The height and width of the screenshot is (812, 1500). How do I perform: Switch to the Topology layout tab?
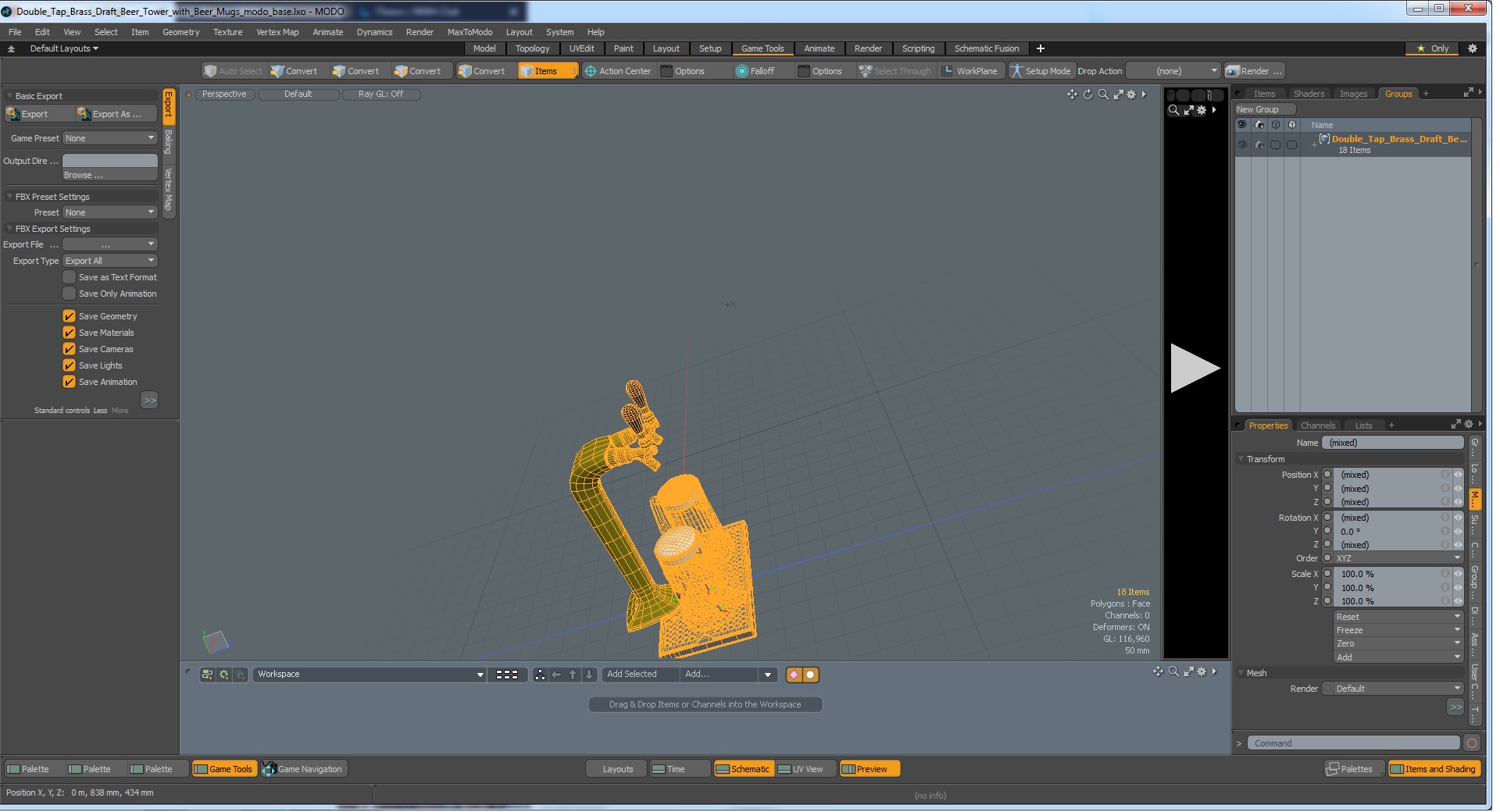tap(532, 48)
